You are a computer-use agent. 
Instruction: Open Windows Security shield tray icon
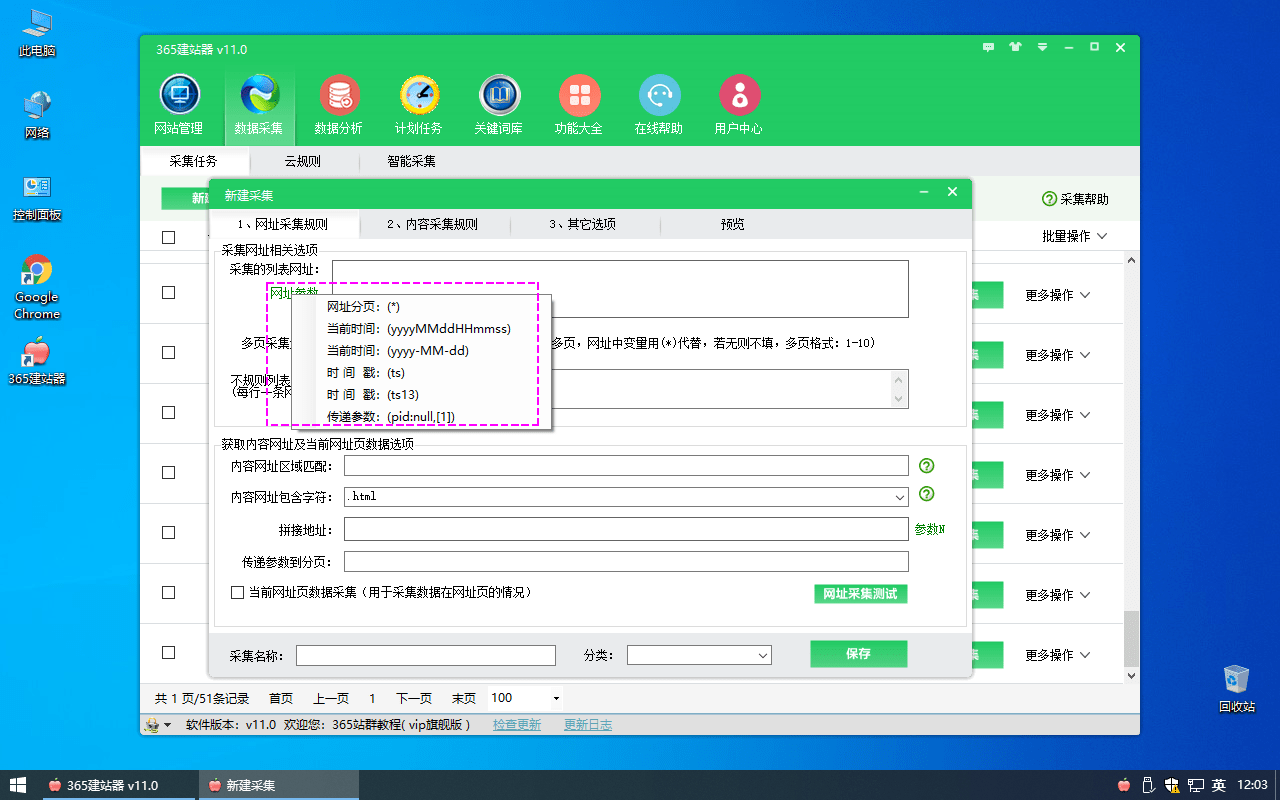[x=1173, y=785]
